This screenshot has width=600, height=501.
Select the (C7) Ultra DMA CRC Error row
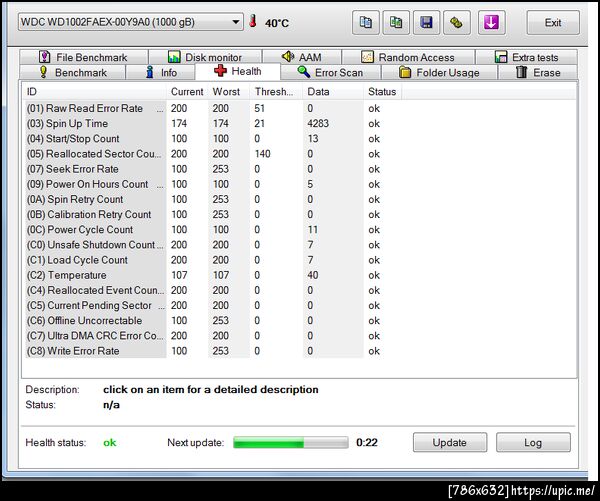coord(212,336)
